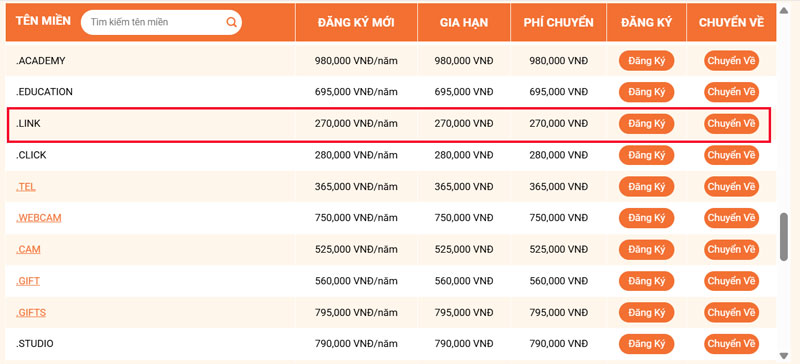Open the .GIFTS domain link
Image resolution: width=800 pixels, height=364 pixels.
pos(31,312)
